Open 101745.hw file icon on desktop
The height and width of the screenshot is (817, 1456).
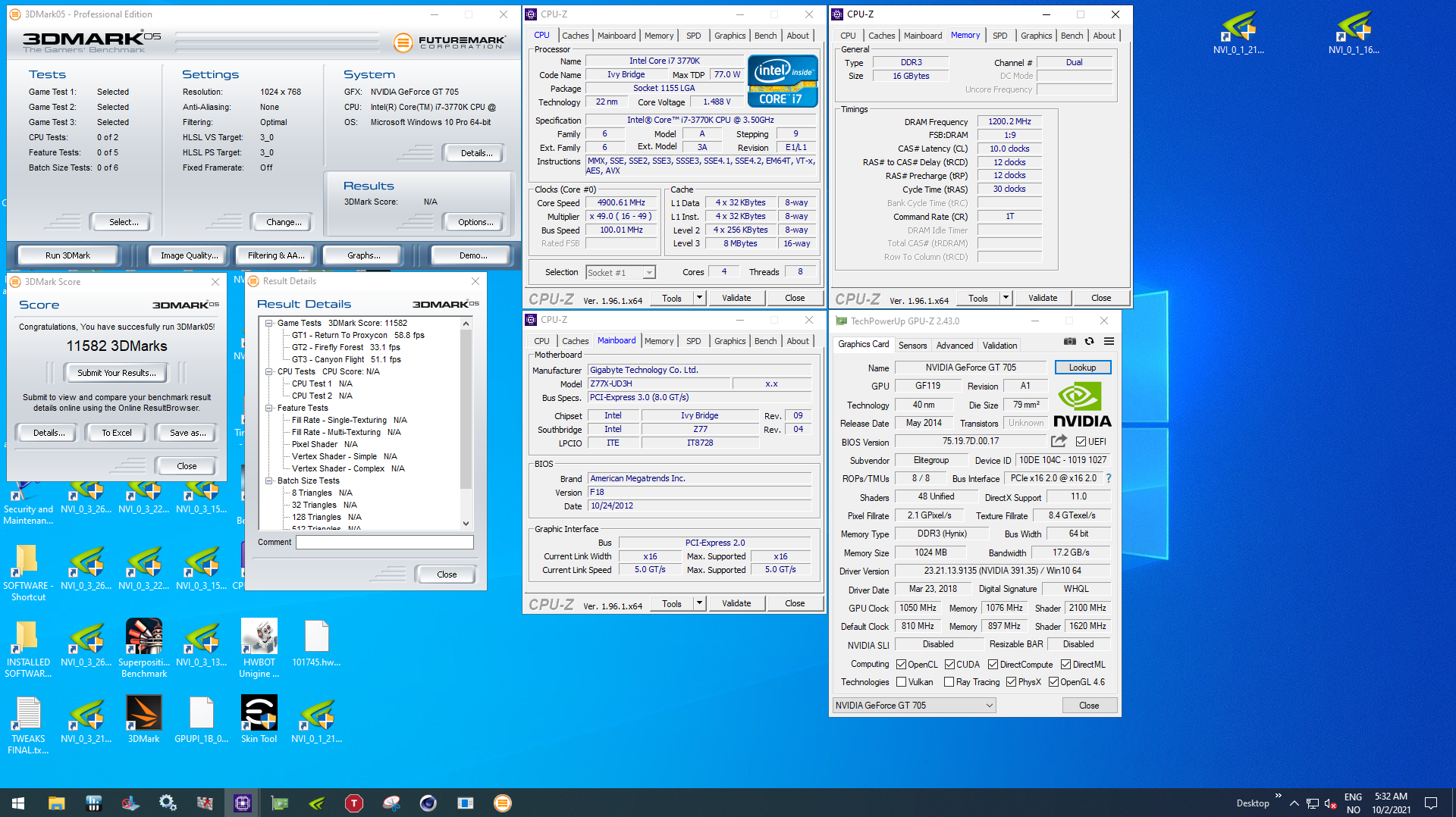pyautogui.click(x=317, y=643)
